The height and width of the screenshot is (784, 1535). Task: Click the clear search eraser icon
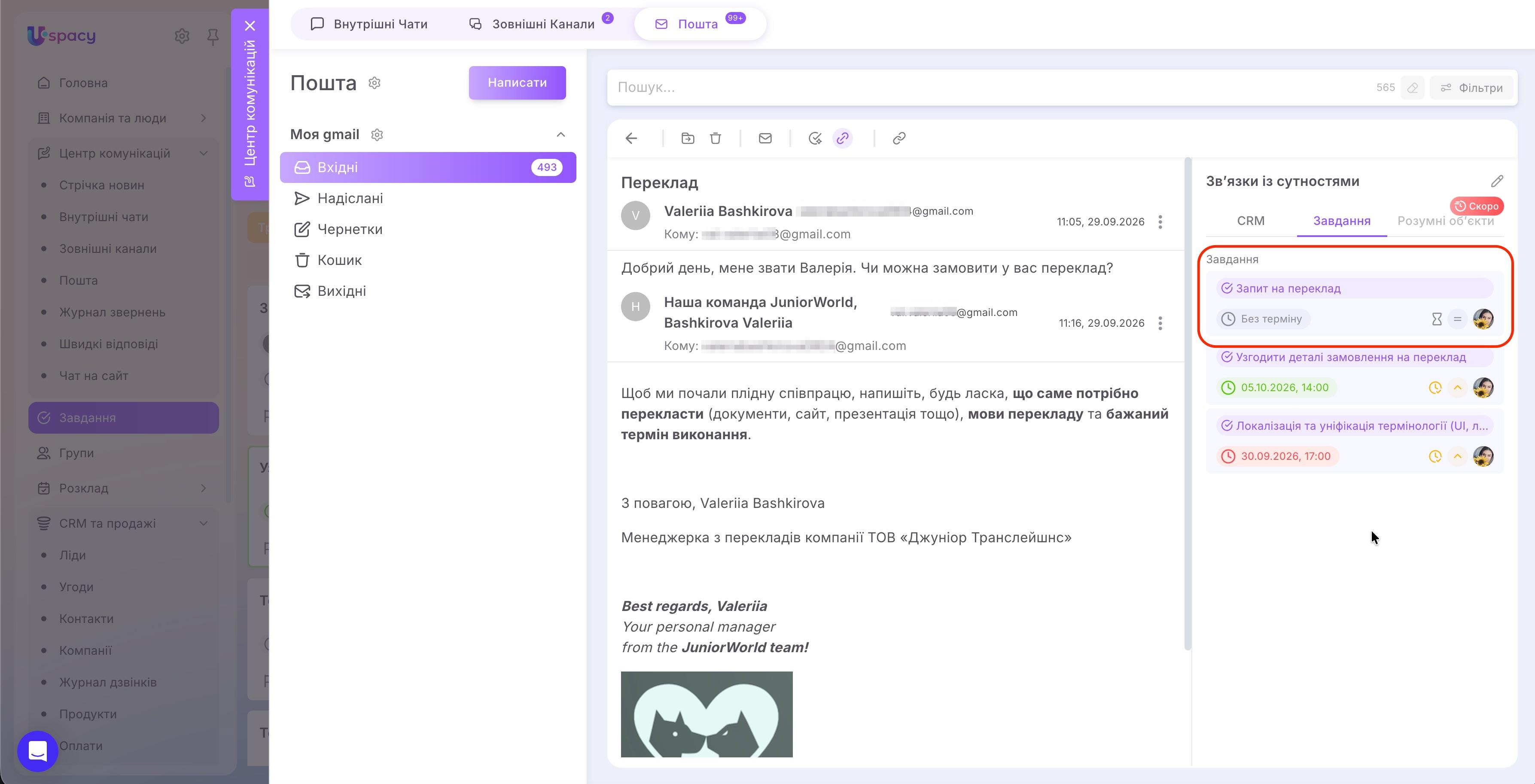tap(1412, 88)
